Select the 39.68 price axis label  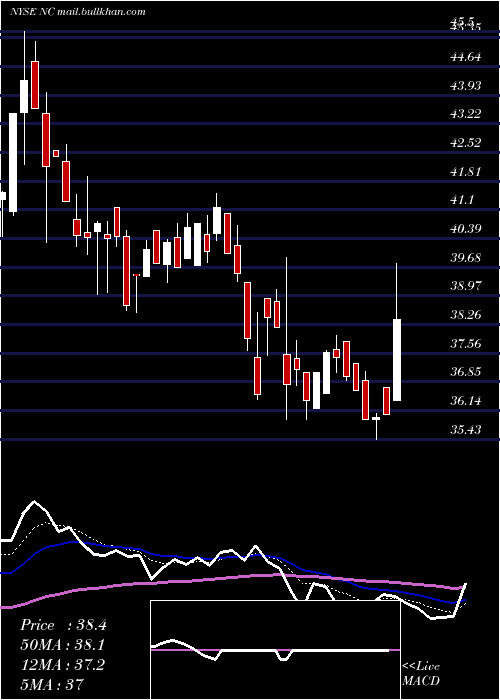coord(466,258)
